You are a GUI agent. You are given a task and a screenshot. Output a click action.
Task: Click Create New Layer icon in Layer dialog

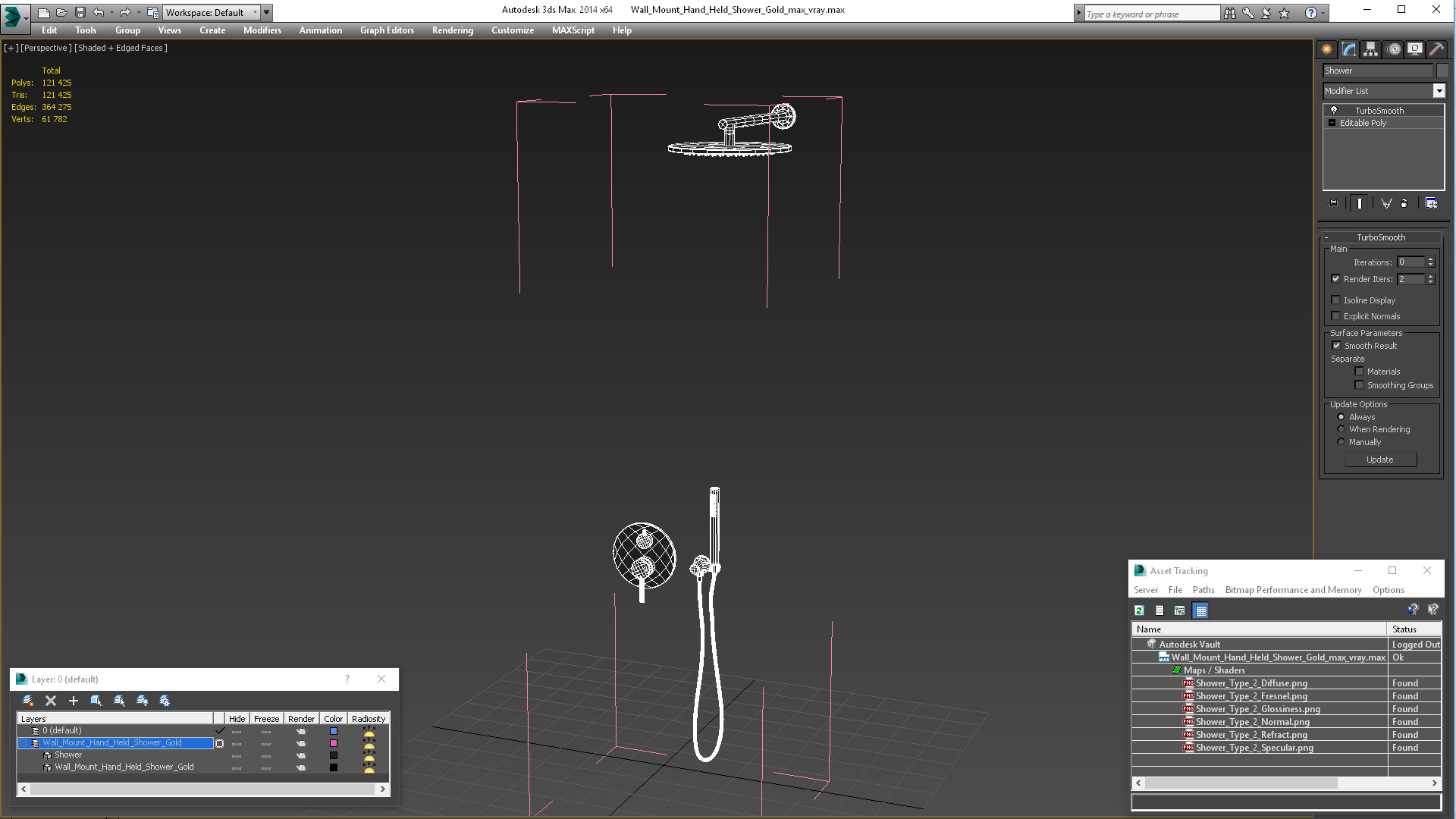28,701
